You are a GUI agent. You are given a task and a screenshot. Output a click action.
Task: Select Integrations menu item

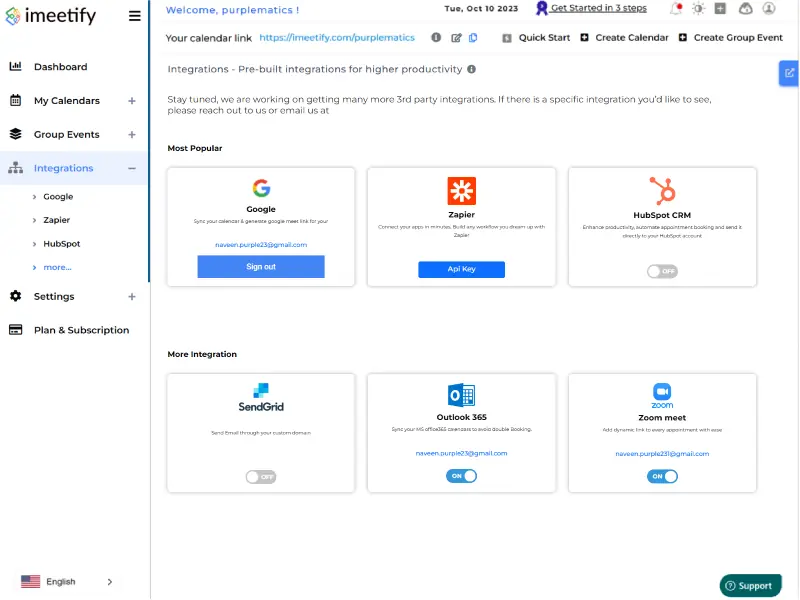[x=64, y=168]
